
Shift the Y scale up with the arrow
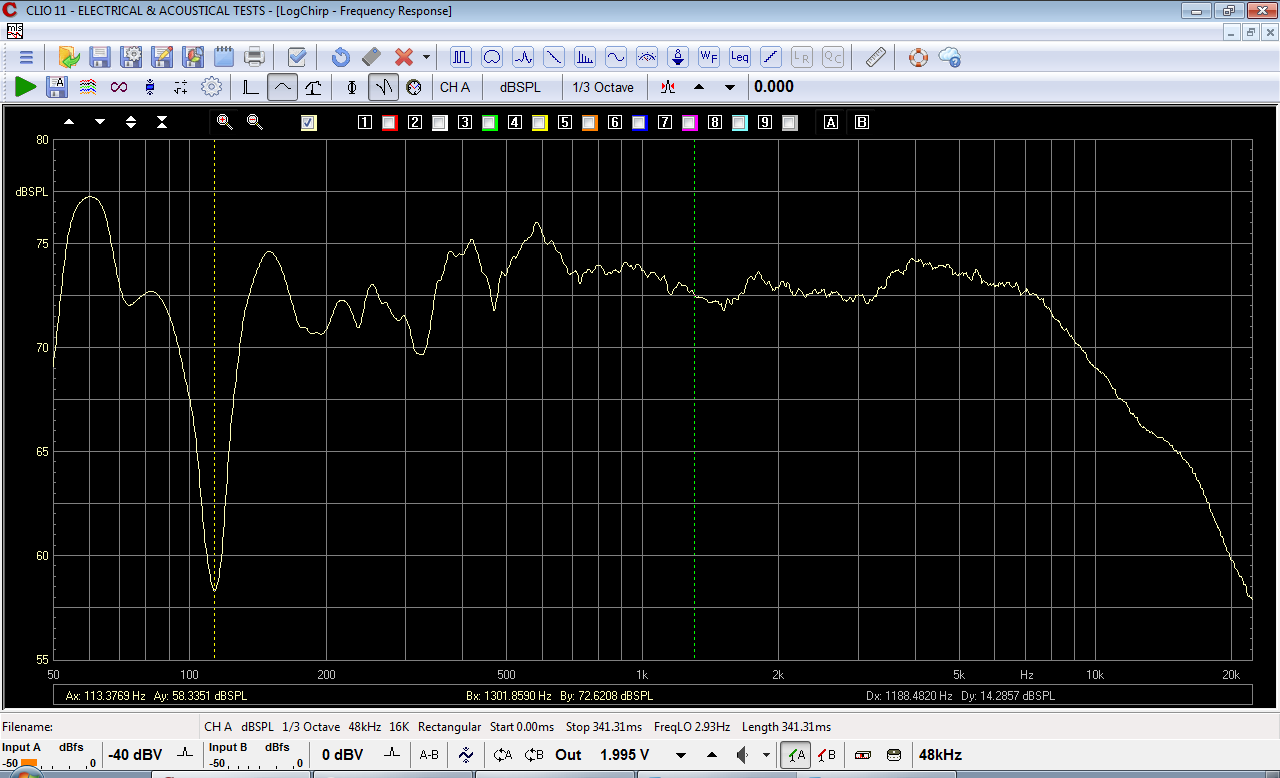pyautogui.click(x=69, y=122)
